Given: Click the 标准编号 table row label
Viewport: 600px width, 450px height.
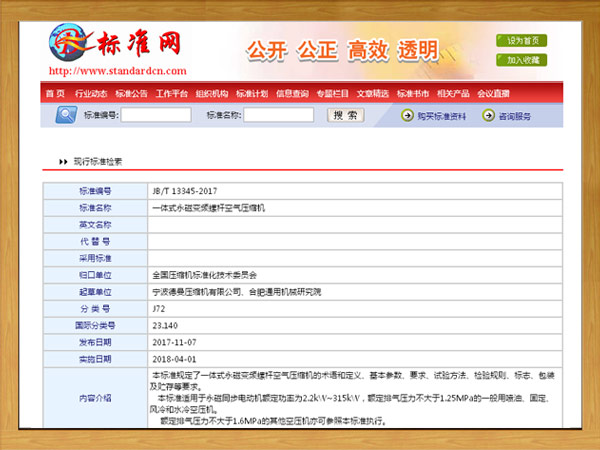Looking at the screenshot, I should 95,191.
